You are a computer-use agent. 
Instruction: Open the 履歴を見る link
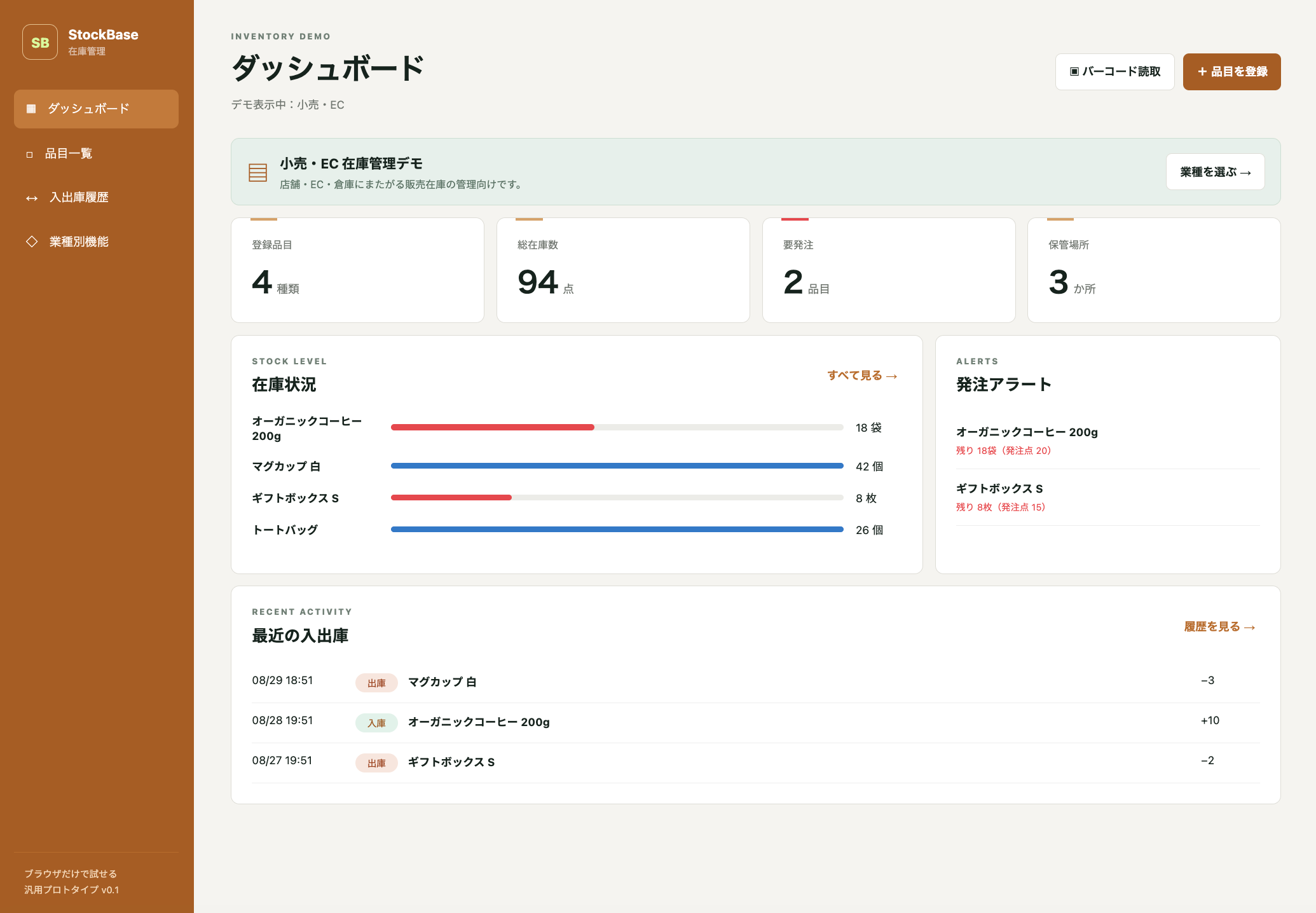click(x=1220, y=627)
